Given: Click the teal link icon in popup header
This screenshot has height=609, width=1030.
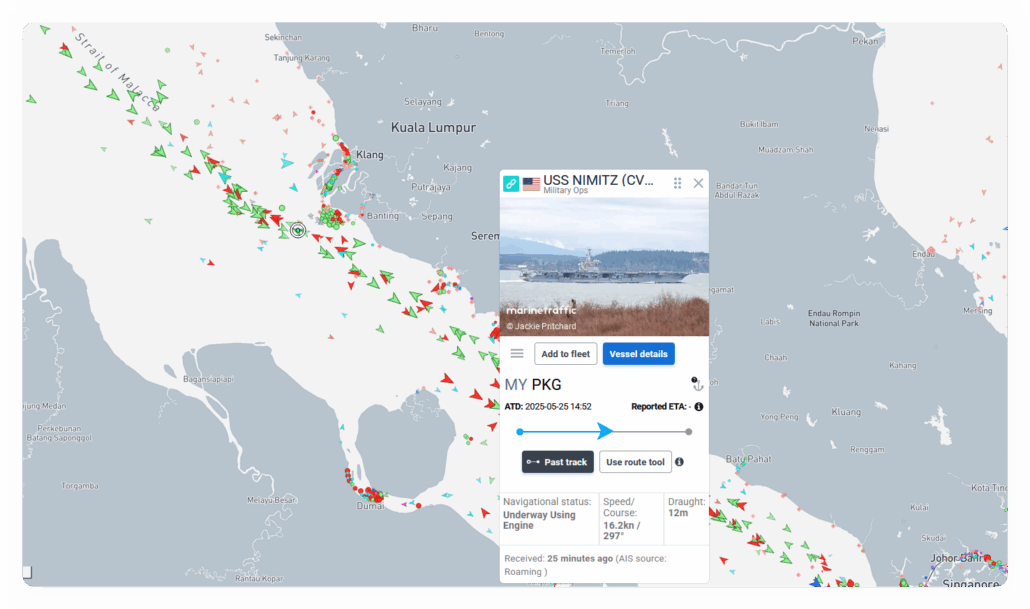Looking at the screenshot, I should (x=511, y=183).
